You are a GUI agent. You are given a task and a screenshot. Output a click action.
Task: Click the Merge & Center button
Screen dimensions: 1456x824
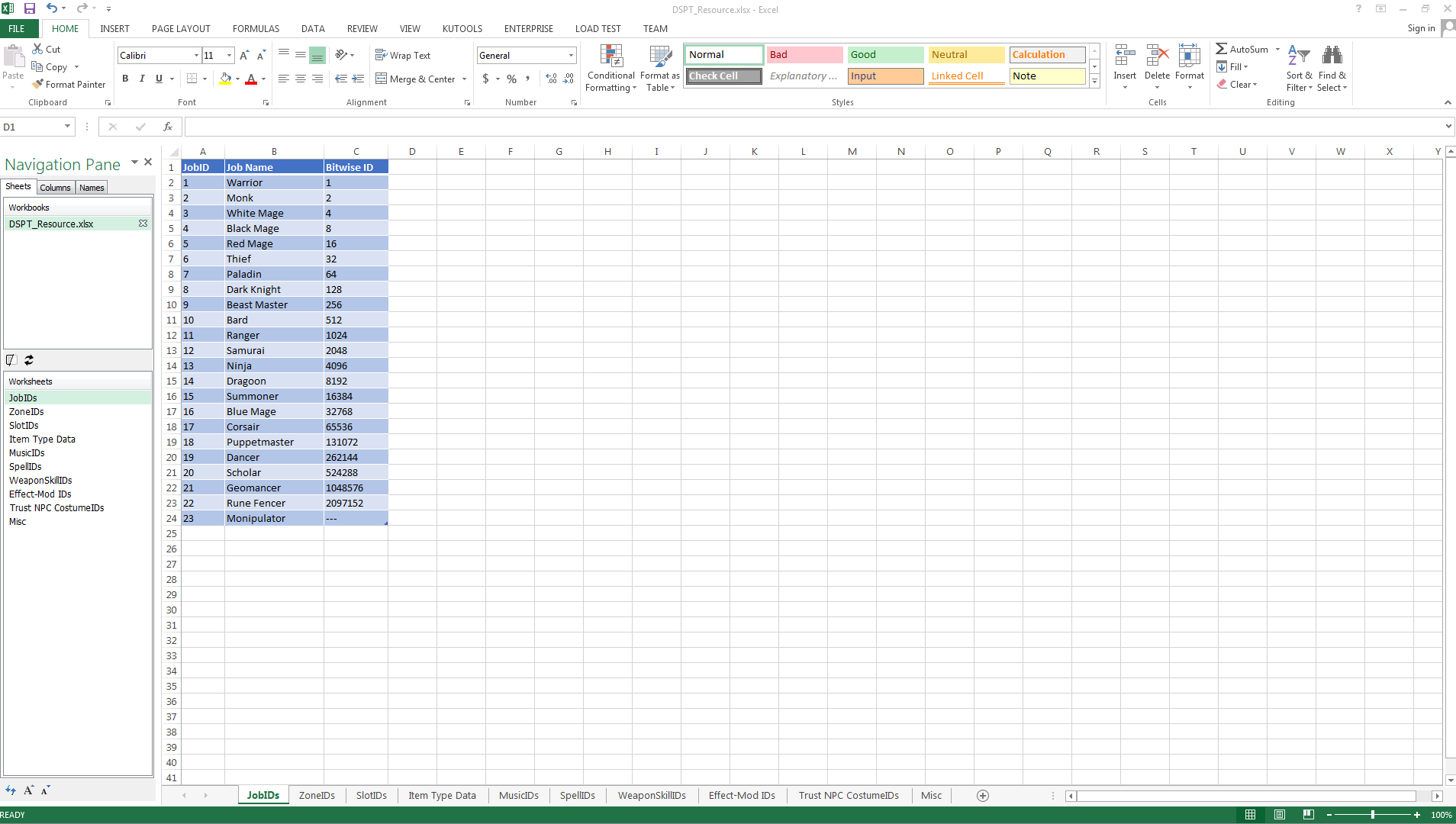click(416, 79)
